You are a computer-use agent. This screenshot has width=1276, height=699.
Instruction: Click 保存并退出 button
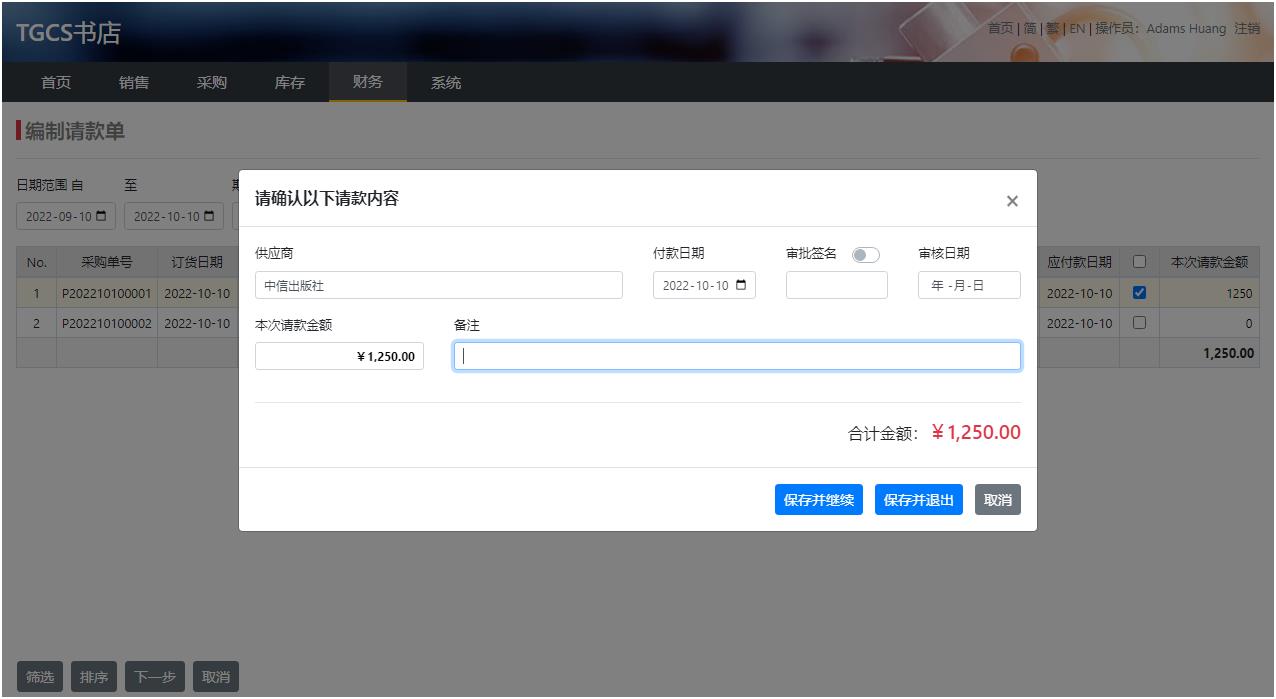[x=918, y=500]
